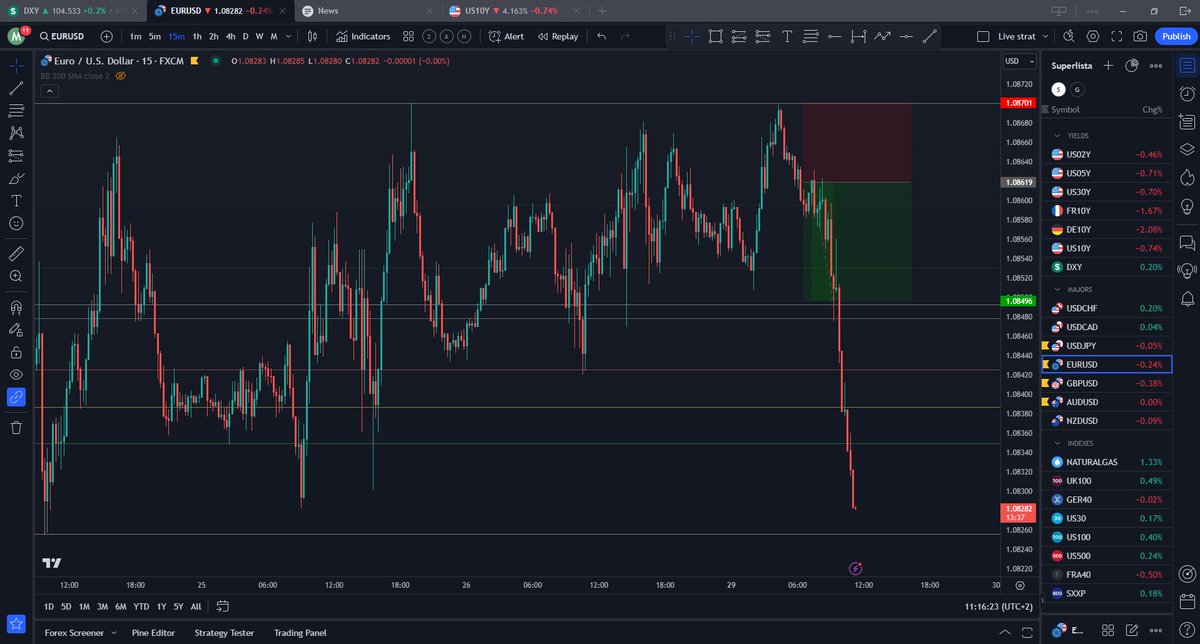This screenshot has height=644, width=1200.
Task: Select the 1h timeframe
Action: (197, 36)
